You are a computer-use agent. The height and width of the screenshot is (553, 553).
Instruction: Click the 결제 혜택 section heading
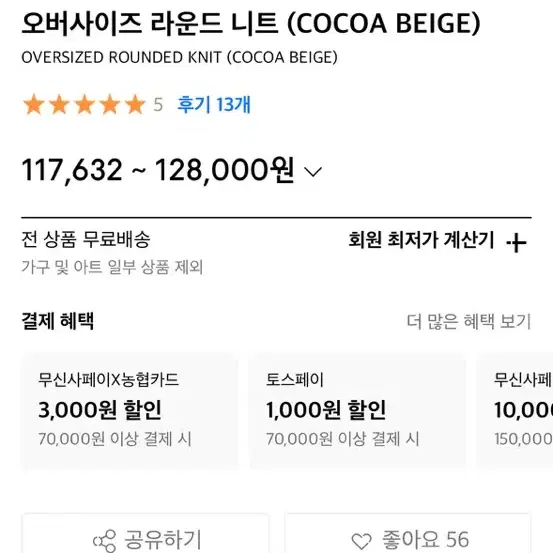point(58,321)
